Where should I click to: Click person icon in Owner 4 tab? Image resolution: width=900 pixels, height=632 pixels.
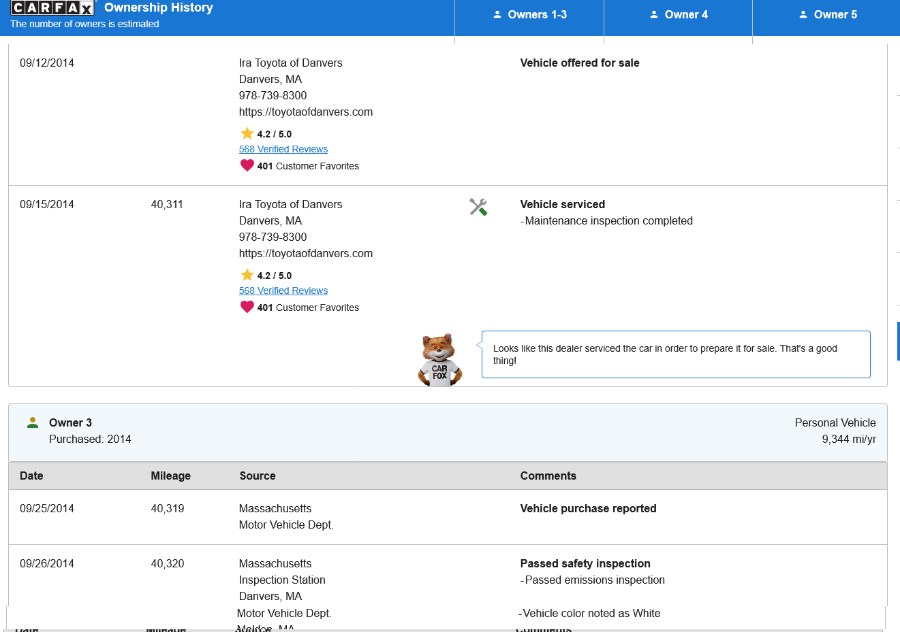coord(654,15)
